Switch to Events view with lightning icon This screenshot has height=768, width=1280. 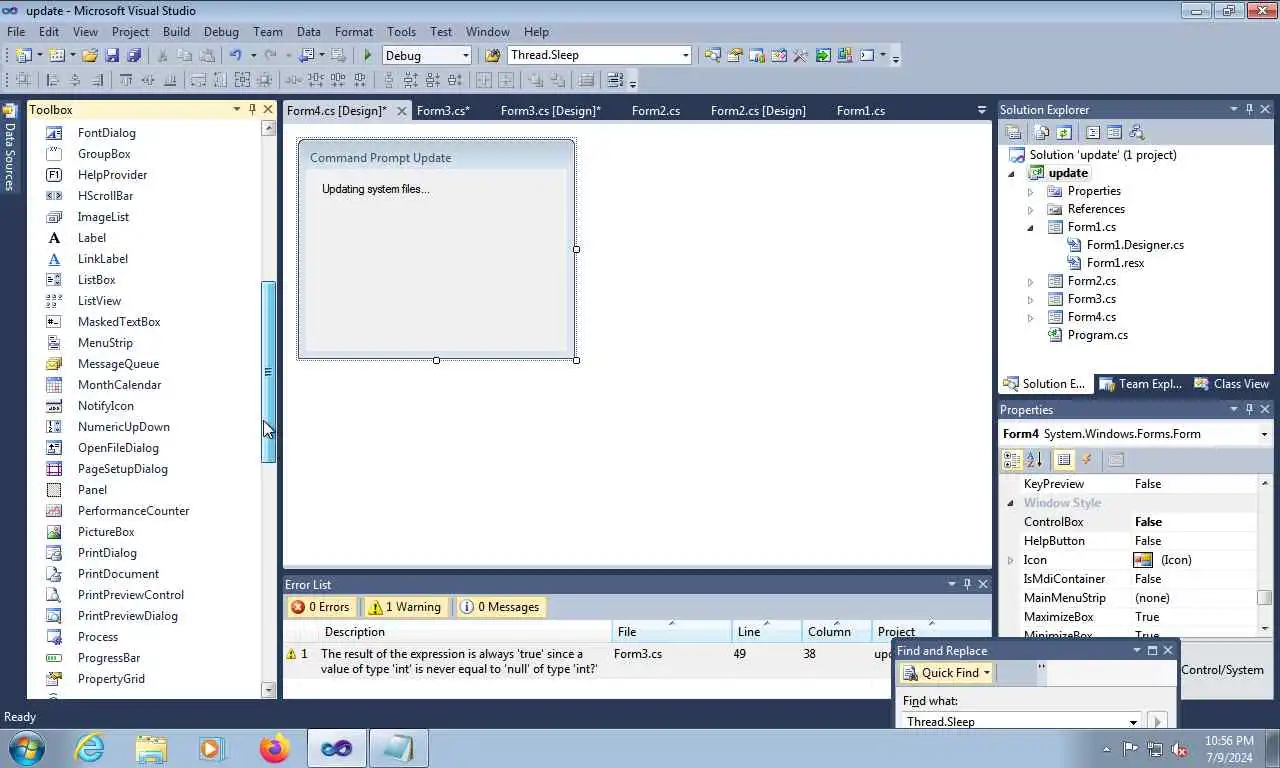1087,460
